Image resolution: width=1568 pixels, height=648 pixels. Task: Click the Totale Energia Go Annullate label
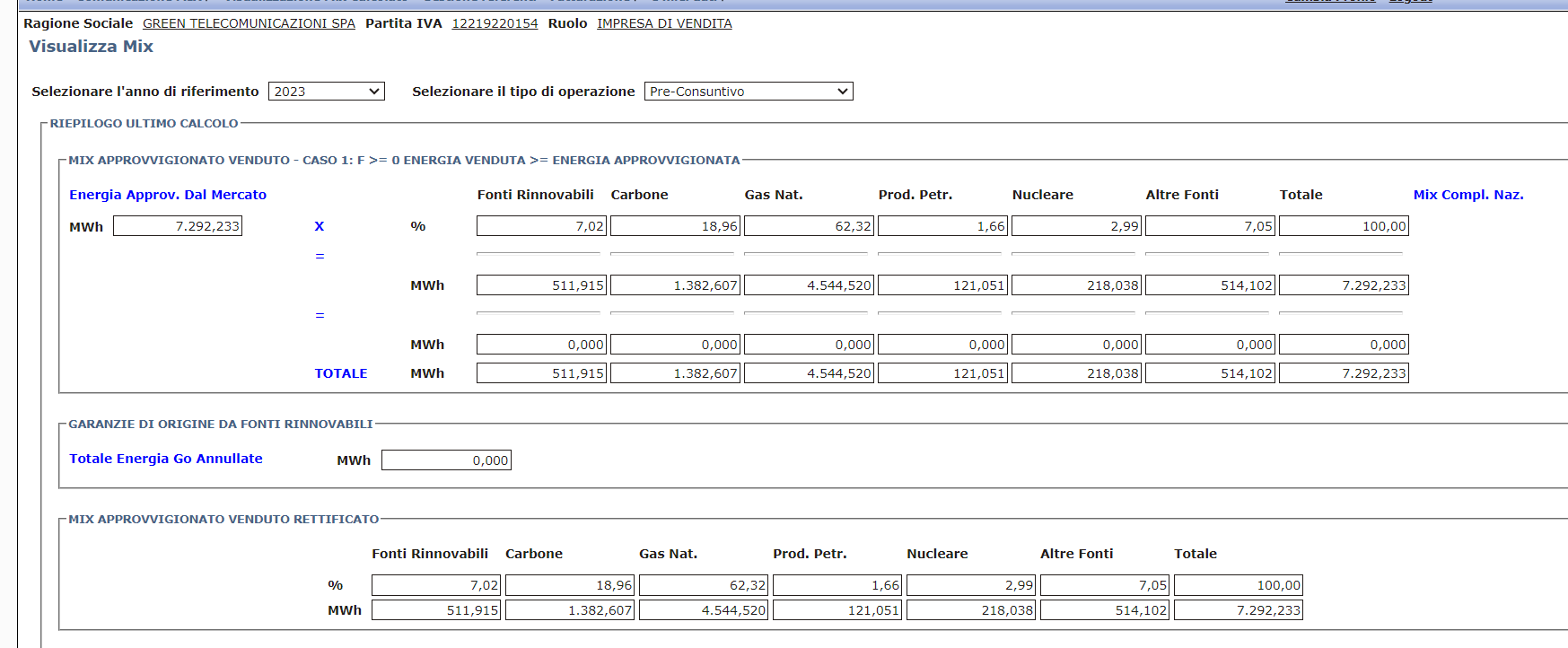pyautogui.click(x=166, y=459)
